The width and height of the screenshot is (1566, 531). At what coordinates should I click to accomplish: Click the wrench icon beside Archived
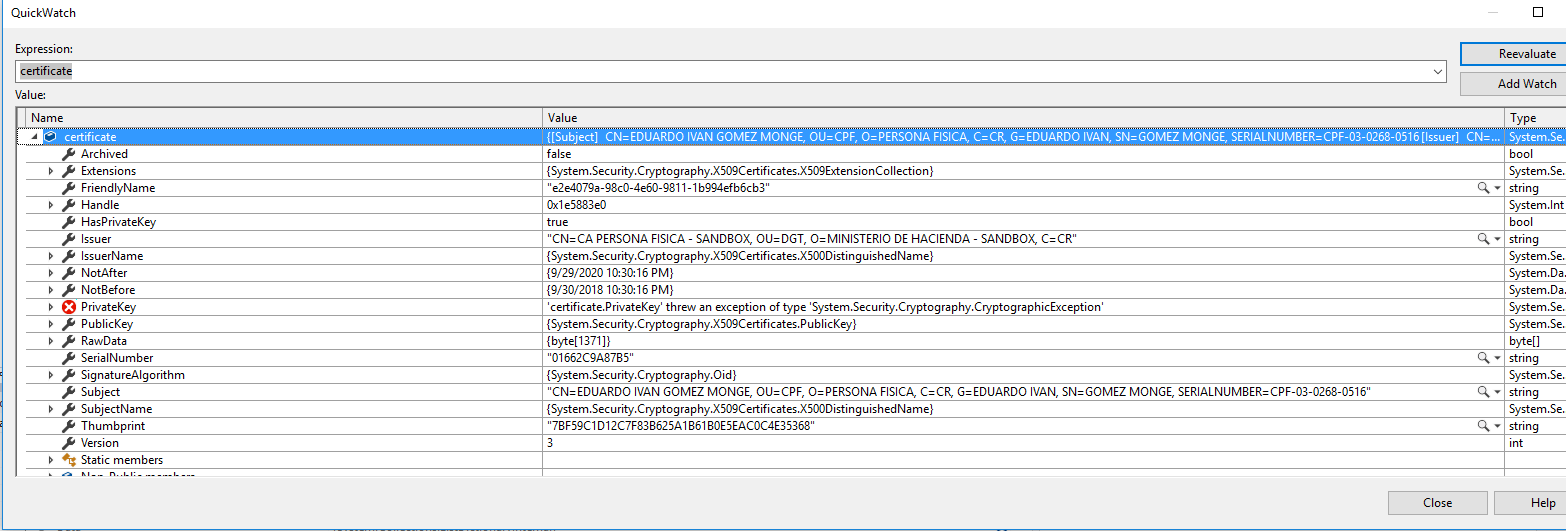click(x=69, y=154)
